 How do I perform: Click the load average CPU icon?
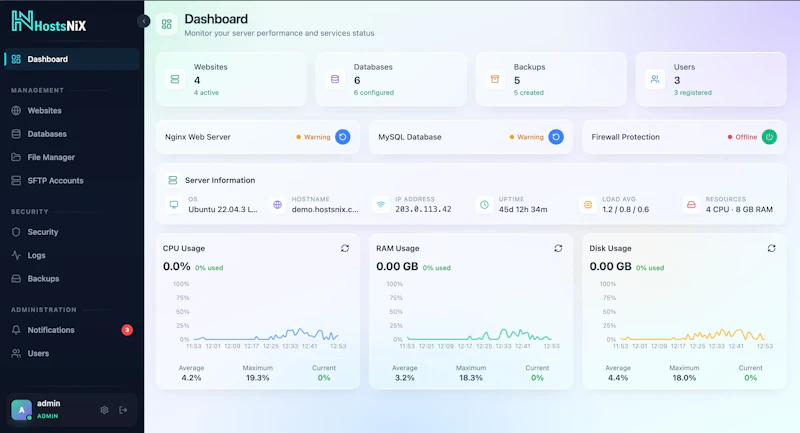[588, 205]
